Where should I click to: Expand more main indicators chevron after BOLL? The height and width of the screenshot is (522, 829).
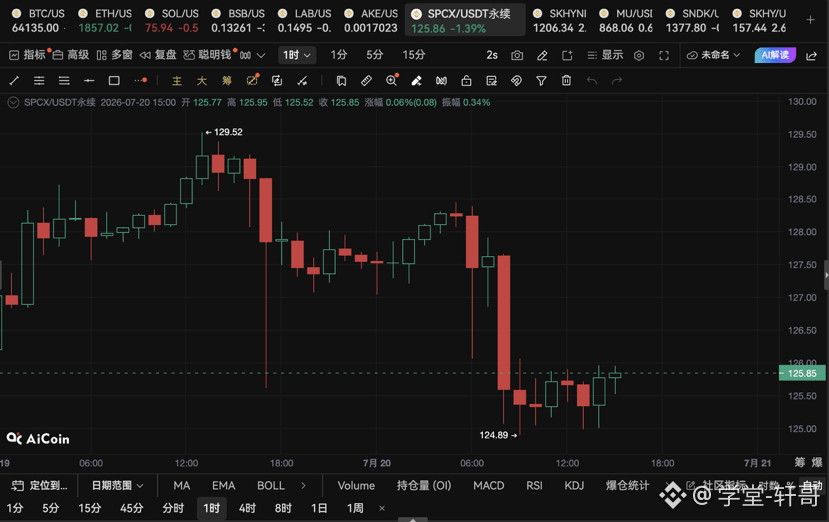click(303, 486)
